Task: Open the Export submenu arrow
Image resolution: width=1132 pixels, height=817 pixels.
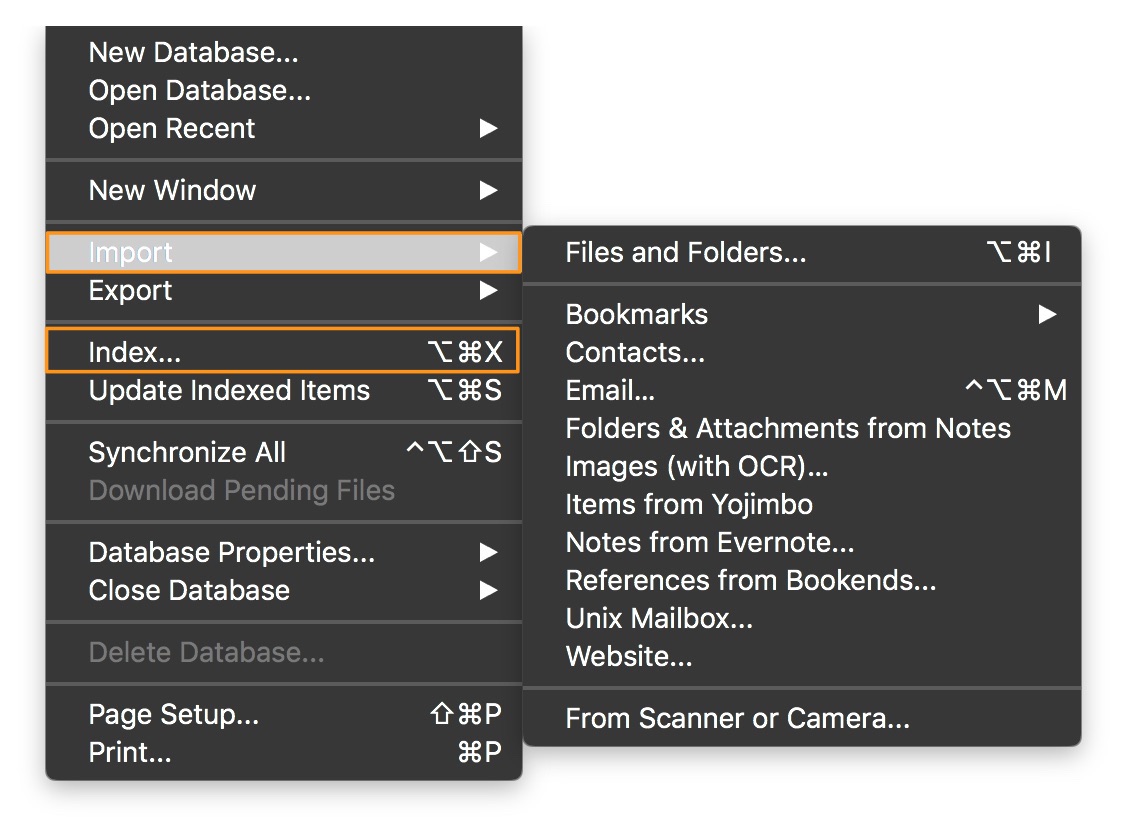Action: [488, 291]
